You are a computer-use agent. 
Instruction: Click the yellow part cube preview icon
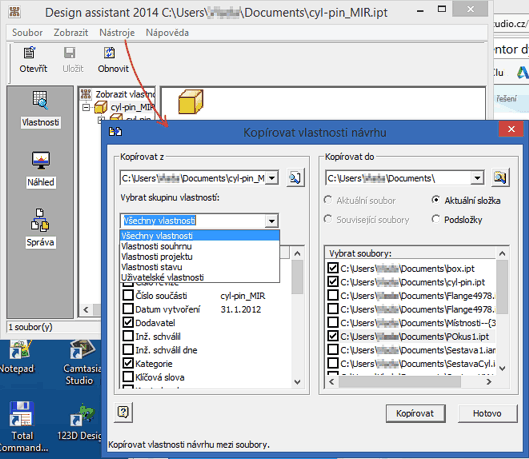(191, 102)
